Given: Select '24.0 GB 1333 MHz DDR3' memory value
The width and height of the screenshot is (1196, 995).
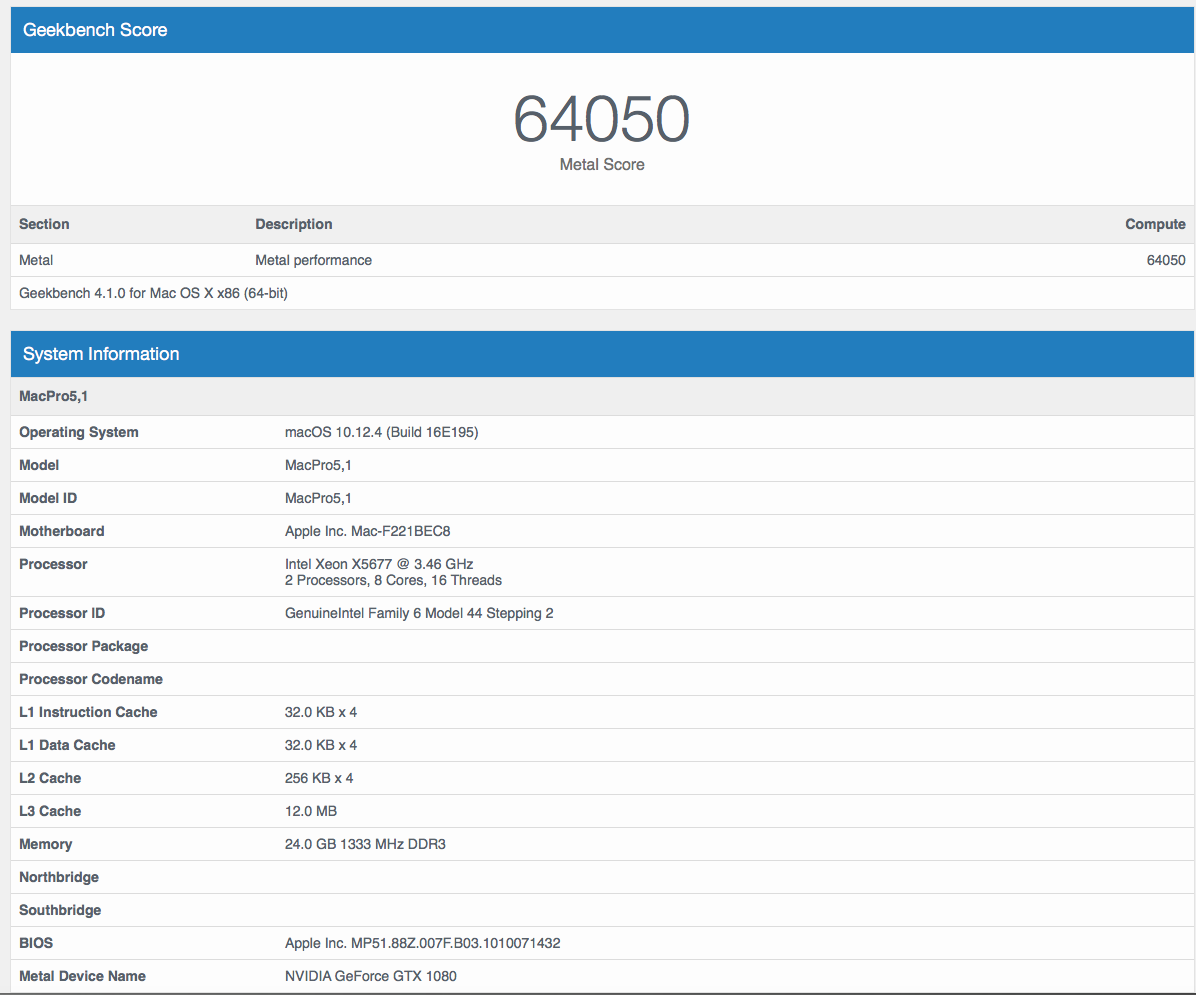Looking at the screenshot, I should coord(365,844).
